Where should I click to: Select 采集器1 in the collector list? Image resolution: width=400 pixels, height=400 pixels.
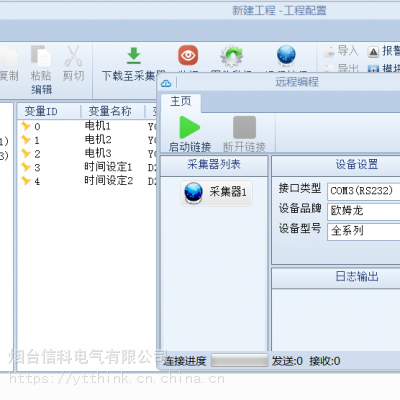click(216, 193)
